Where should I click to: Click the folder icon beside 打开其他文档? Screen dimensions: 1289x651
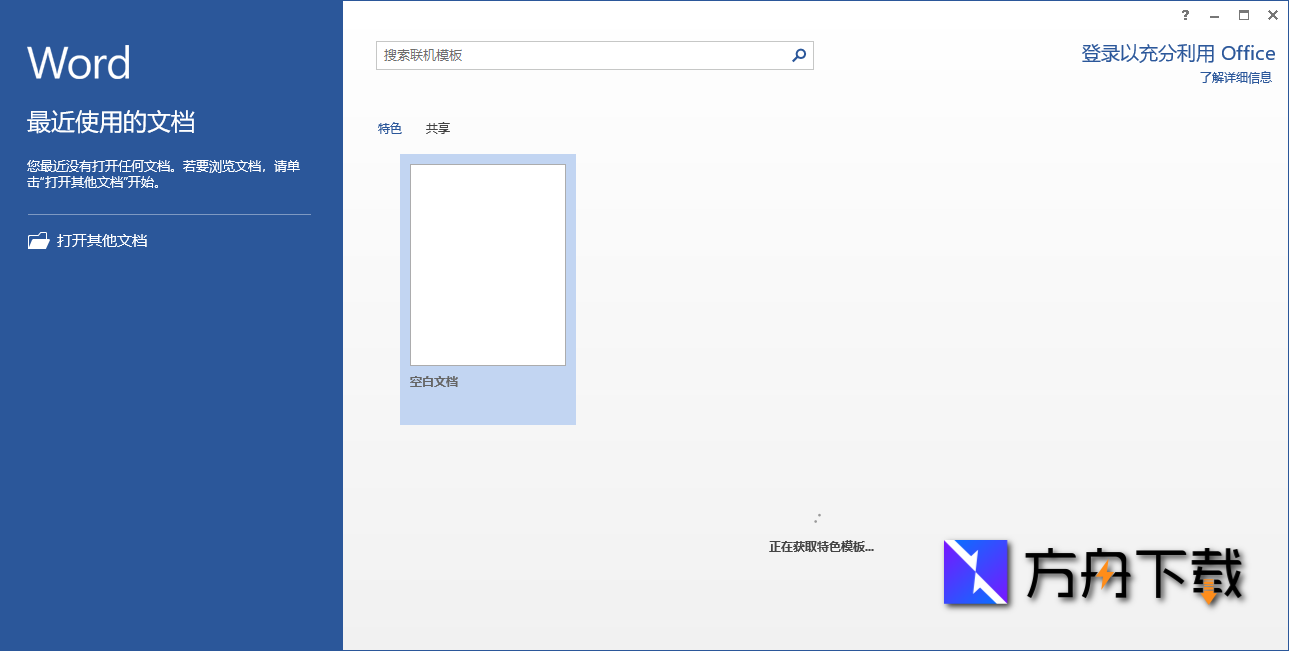(37, 240)
